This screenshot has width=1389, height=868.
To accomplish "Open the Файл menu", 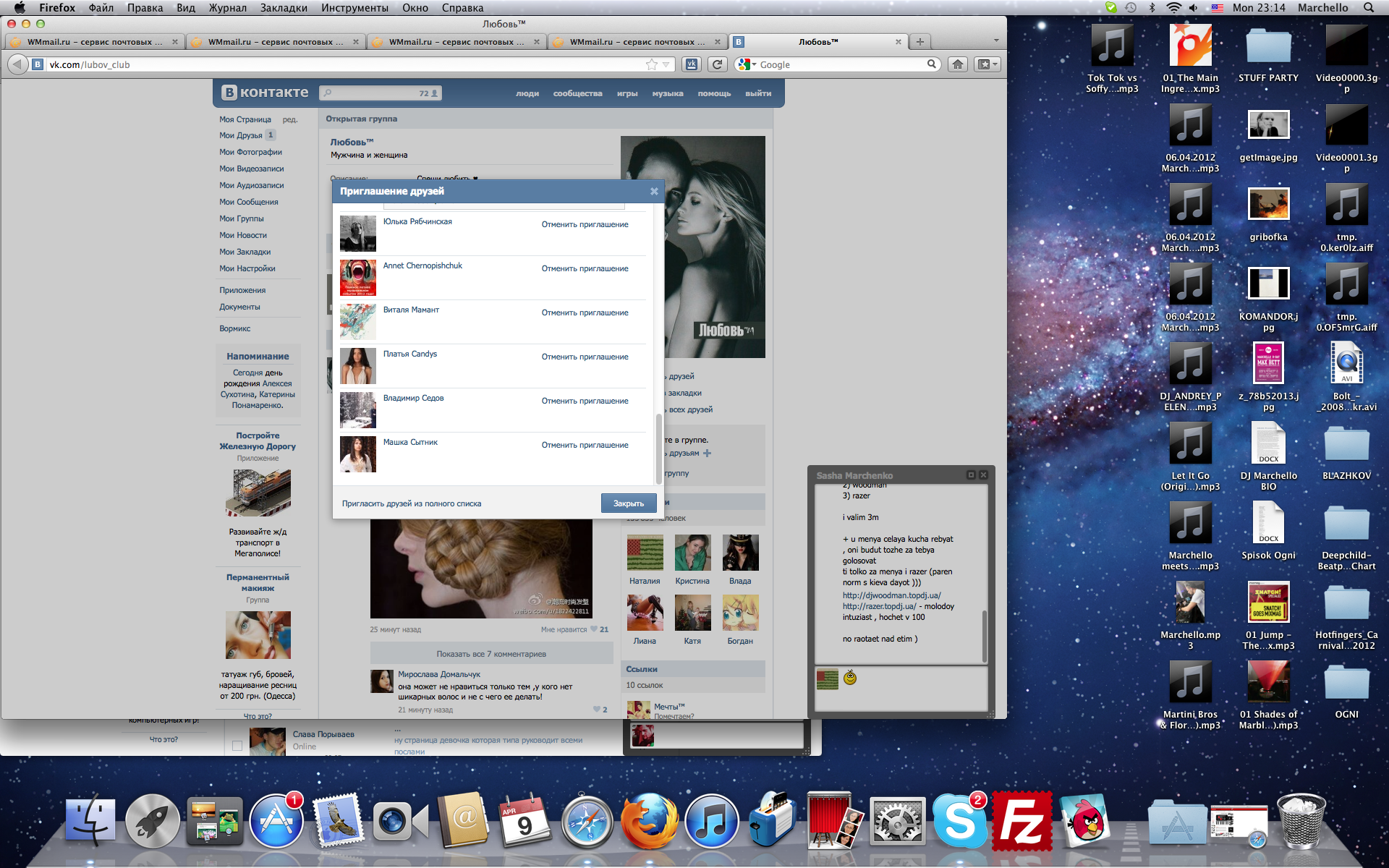I will tap(101, 7).
